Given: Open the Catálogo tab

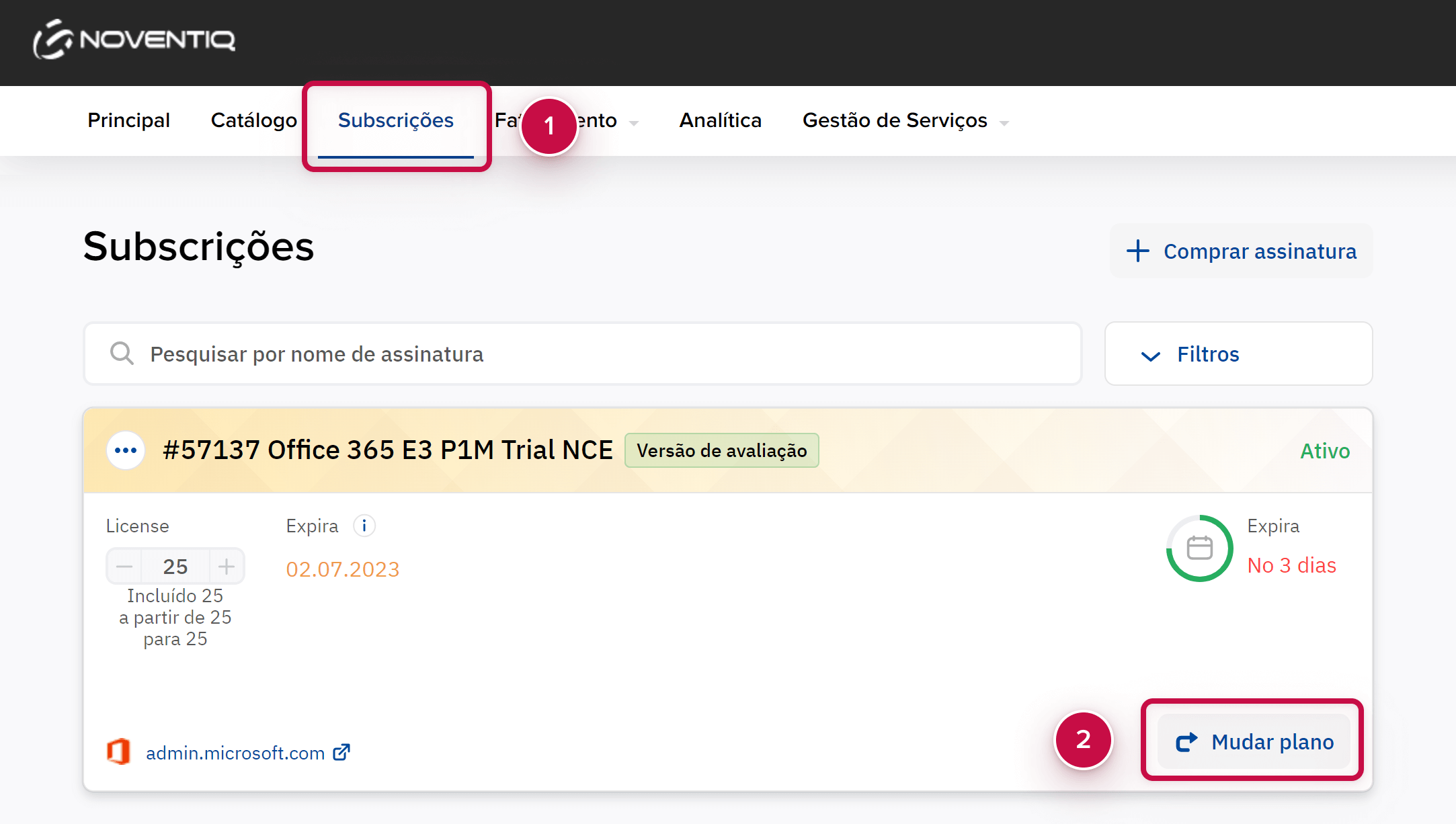Looking at the screenshot, I should [x=253, y=120].
